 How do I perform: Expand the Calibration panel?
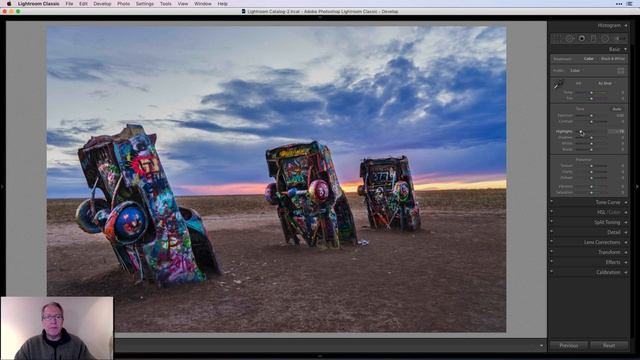[x=626, y=272]
